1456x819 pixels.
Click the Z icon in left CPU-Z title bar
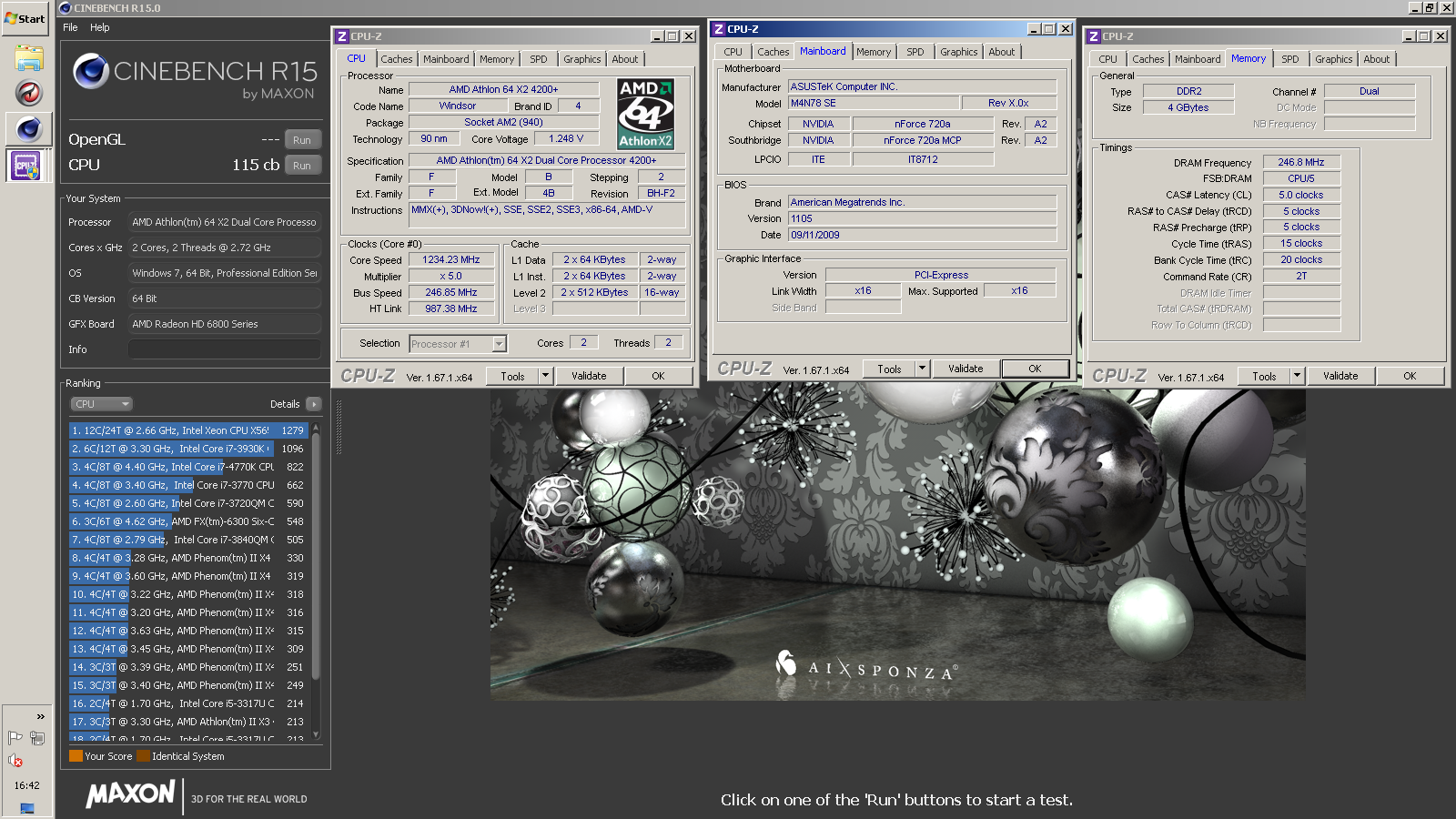[342, 36]
